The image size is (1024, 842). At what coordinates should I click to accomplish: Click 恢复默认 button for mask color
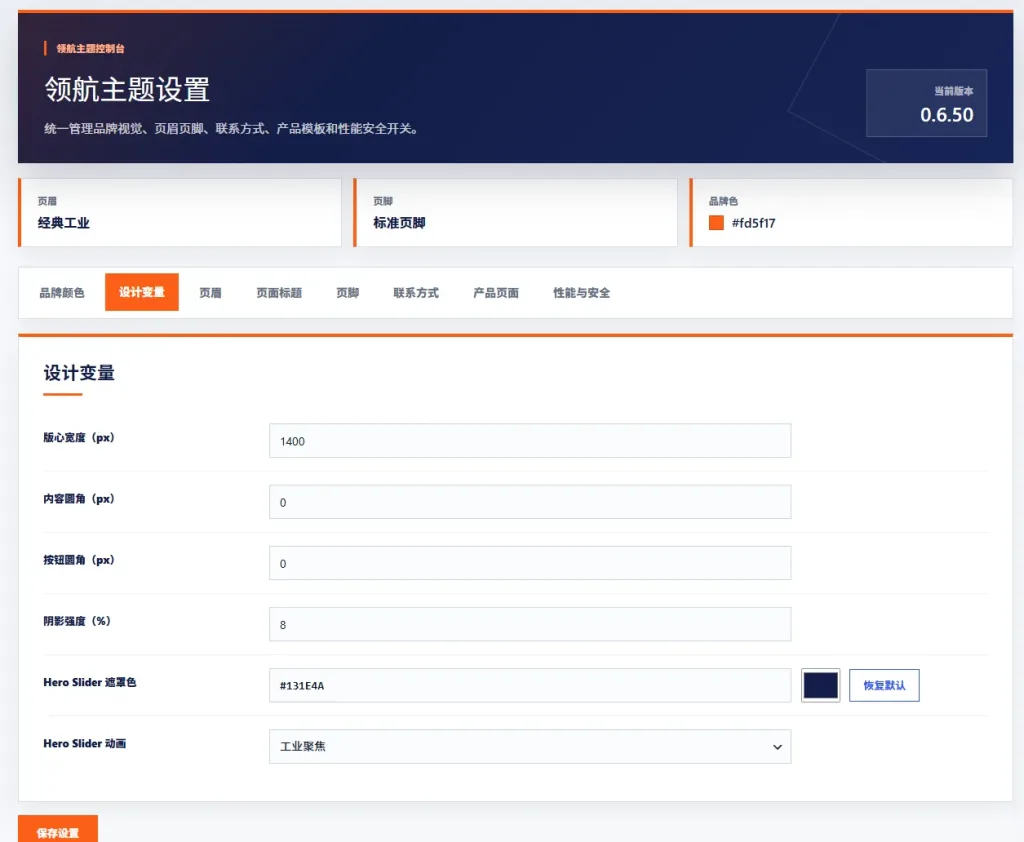[884, 685]
